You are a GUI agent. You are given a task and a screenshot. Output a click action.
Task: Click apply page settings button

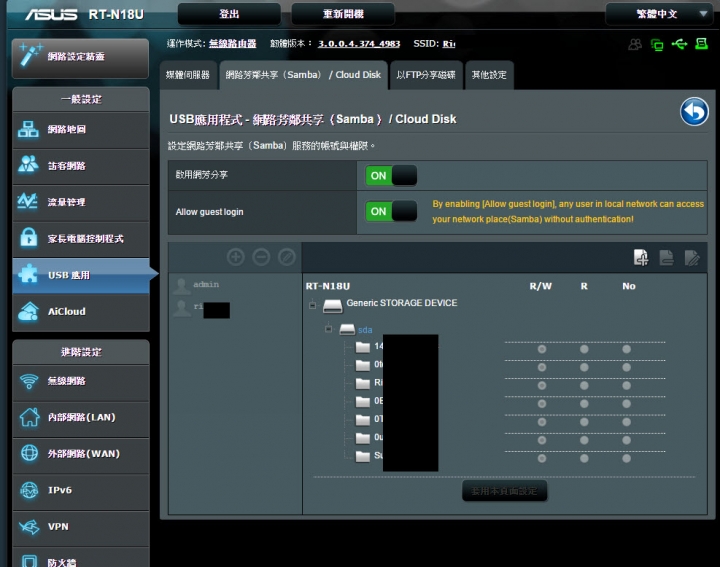click(x=504, y=491)
